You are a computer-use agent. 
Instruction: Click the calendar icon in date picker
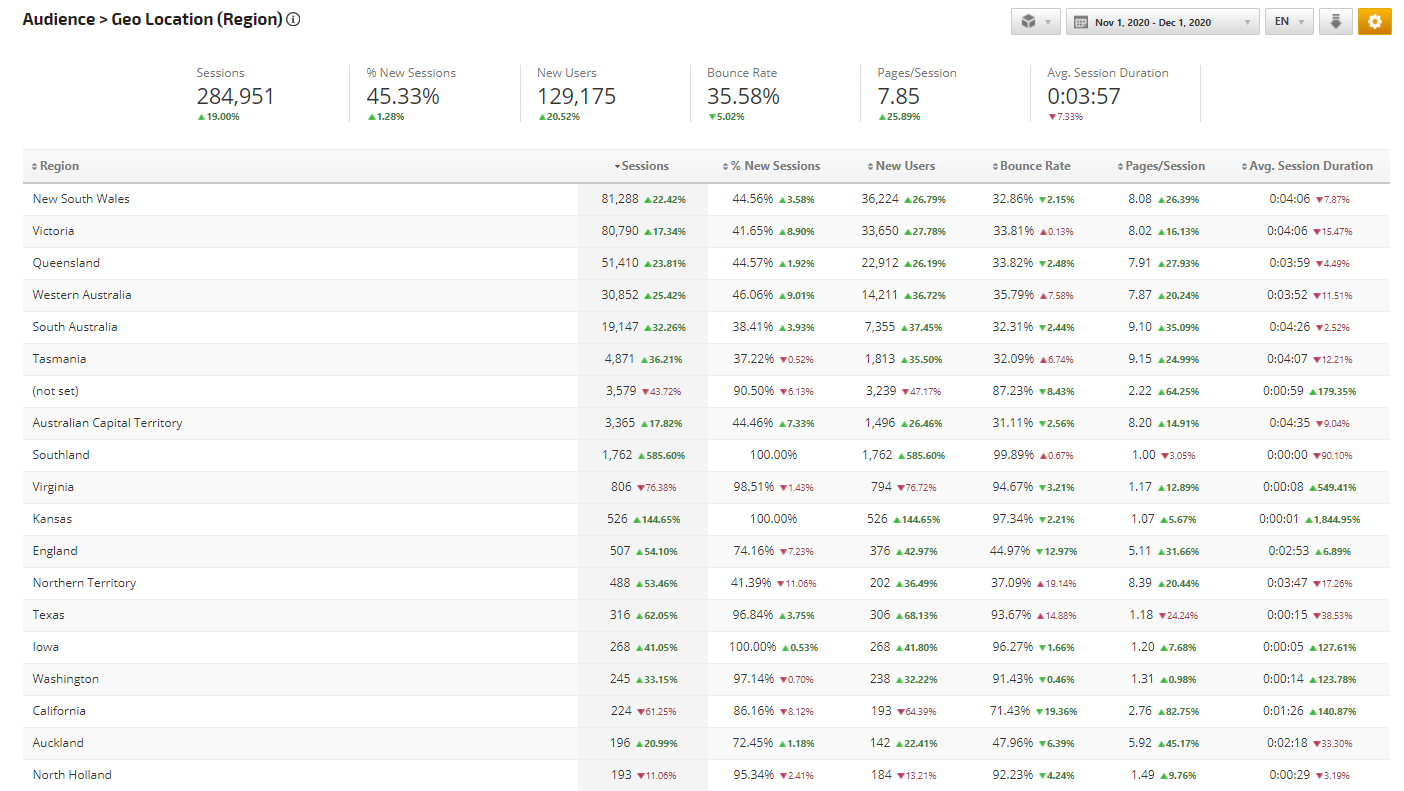pyautogui.click(x=1081, y=22)
